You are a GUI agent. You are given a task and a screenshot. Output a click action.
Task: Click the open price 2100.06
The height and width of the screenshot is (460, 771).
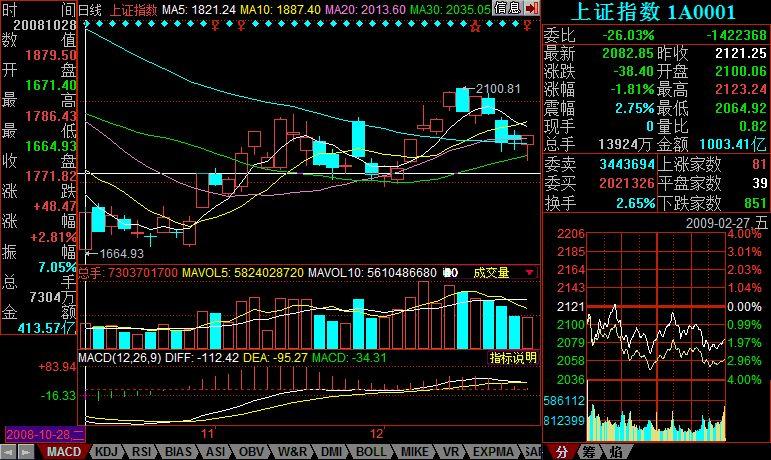741,71
